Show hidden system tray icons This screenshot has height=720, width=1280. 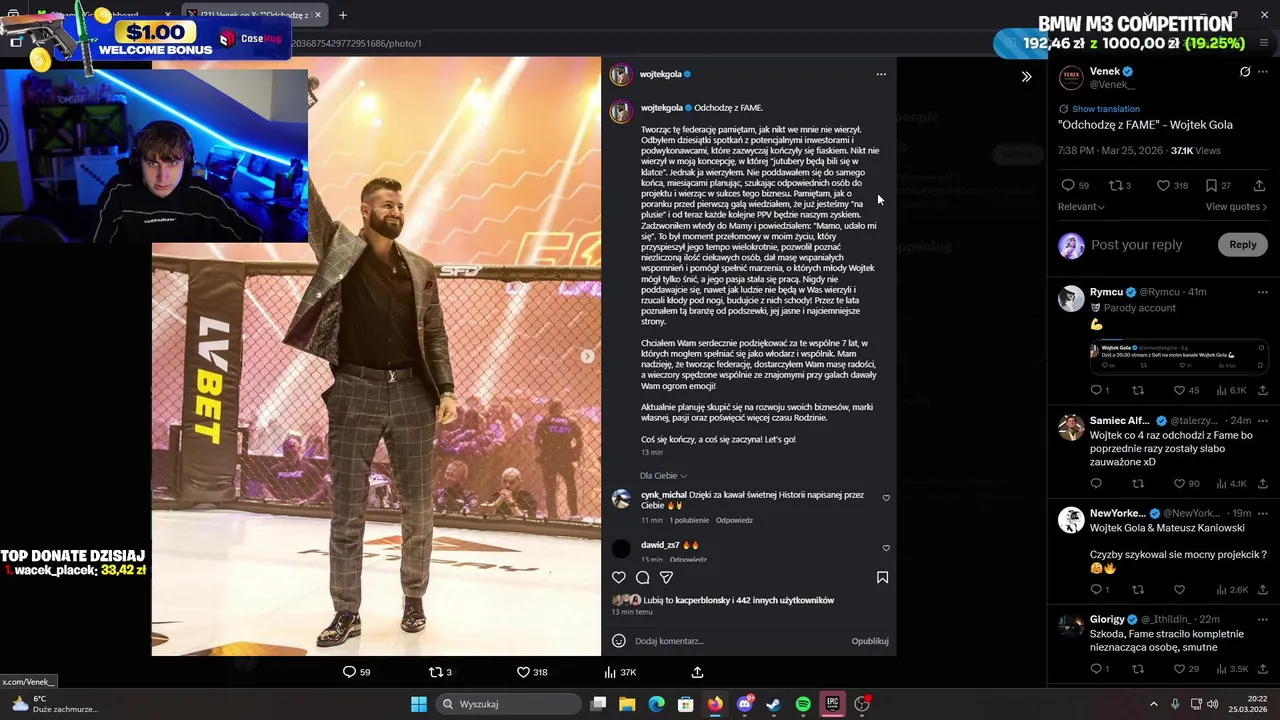coord(1153,704)
